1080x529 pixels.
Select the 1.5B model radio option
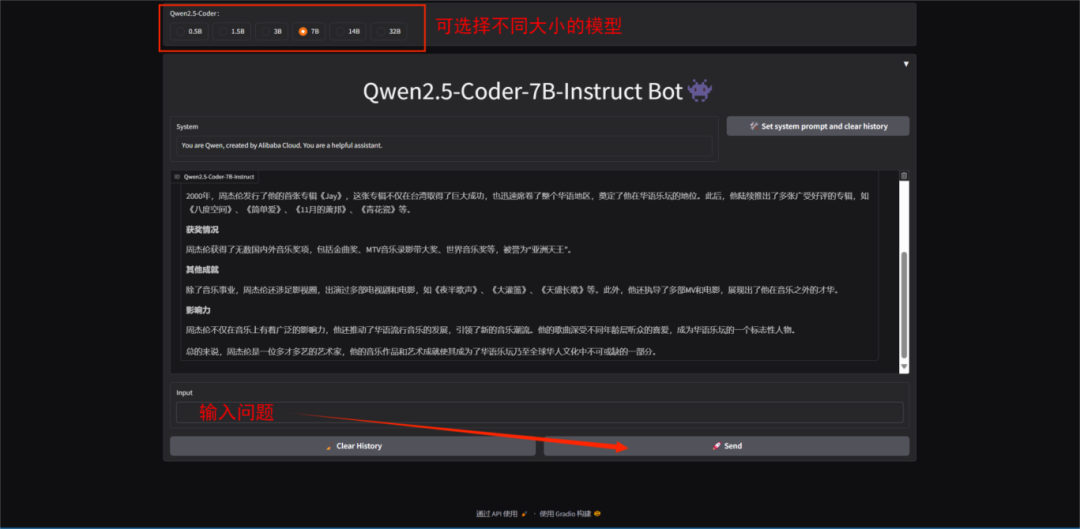click(231, 31)
